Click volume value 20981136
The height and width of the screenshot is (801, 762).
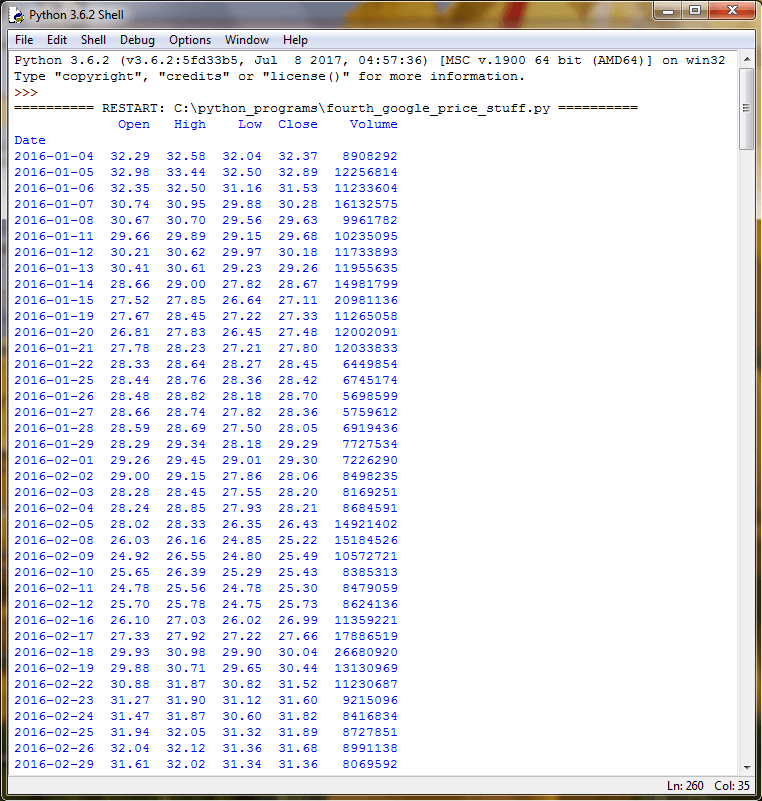coord(366,300)
